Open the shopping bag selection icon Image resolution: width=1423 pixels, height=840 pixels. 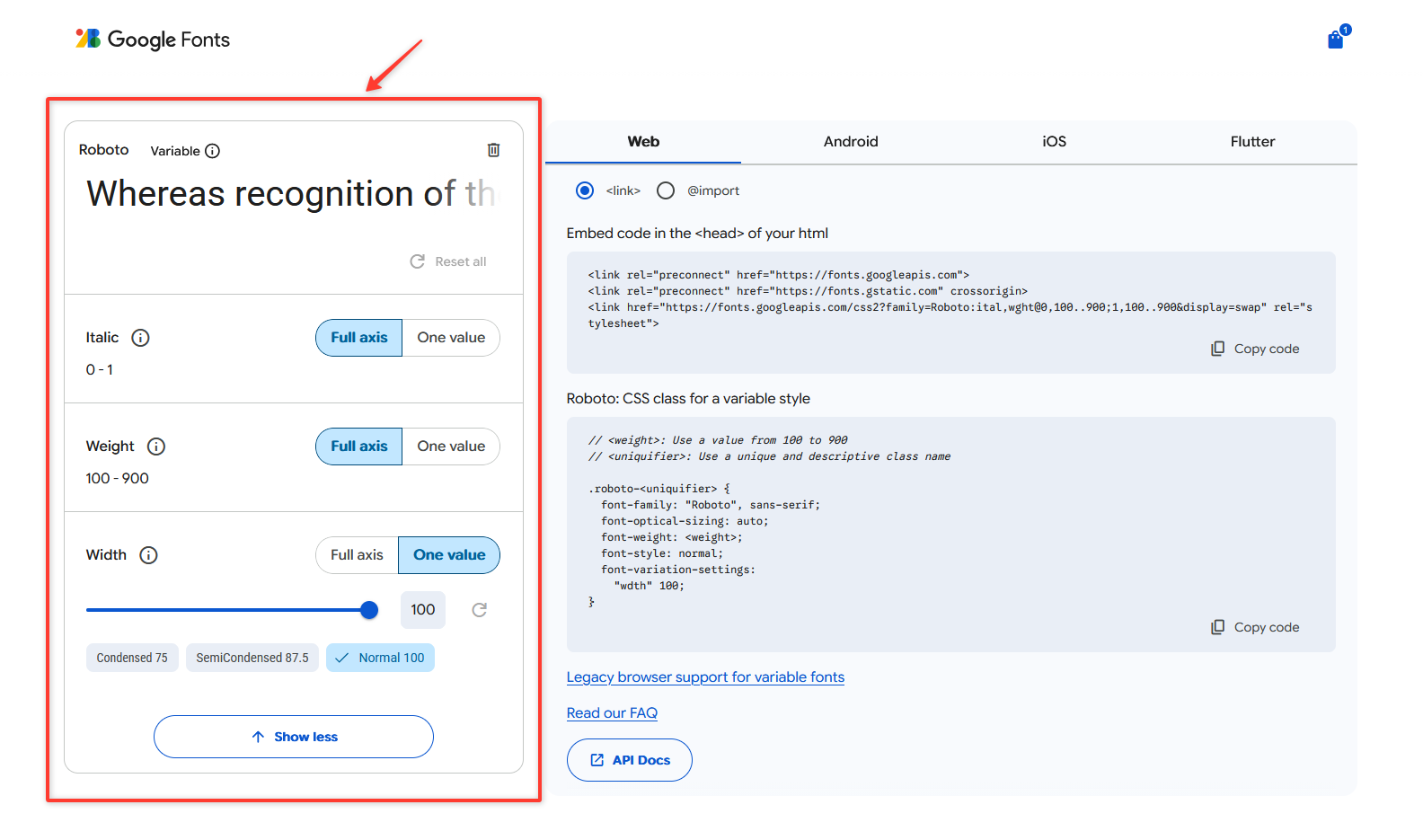(1336, 40)
